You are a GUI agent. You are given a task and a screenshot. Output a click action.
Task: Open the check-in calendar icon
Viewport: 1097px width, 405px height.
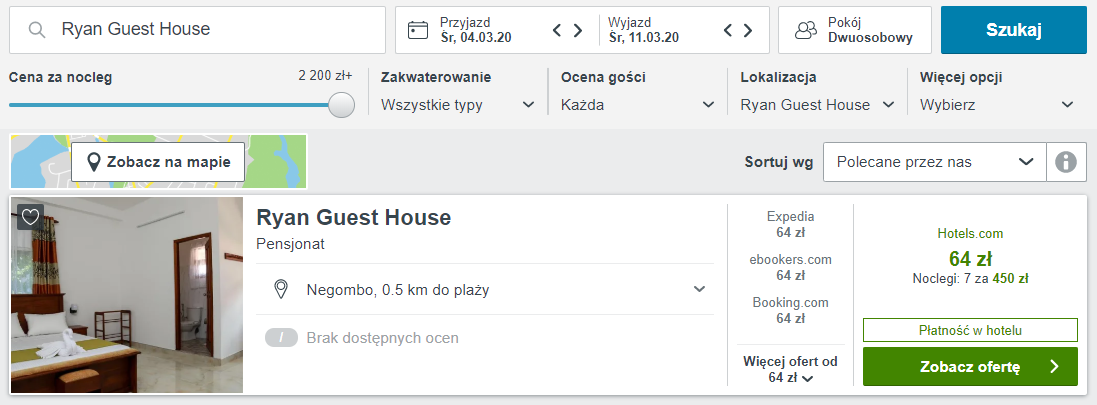418,30
